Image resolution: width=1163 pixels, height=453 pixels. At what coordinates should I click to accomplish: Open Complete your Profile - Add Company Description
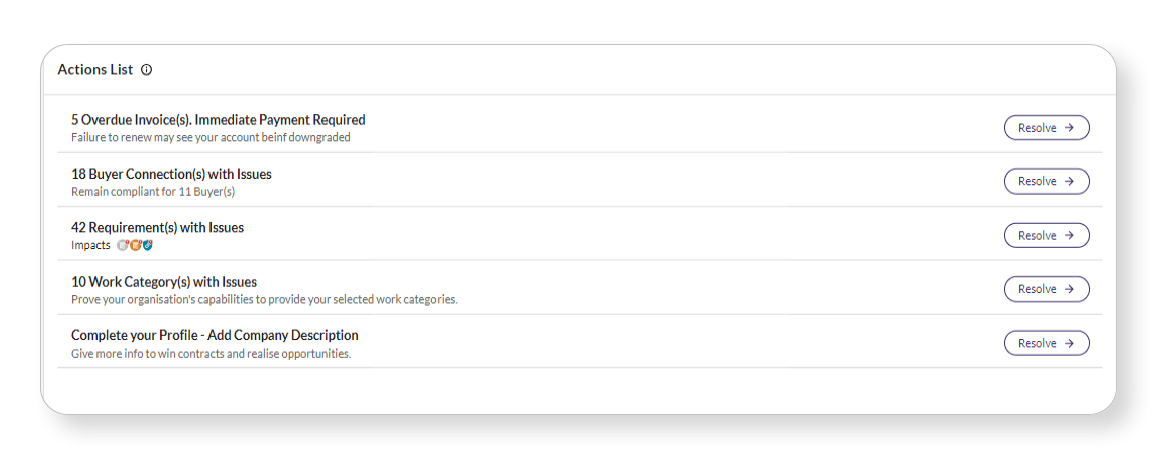coord(214,336)
